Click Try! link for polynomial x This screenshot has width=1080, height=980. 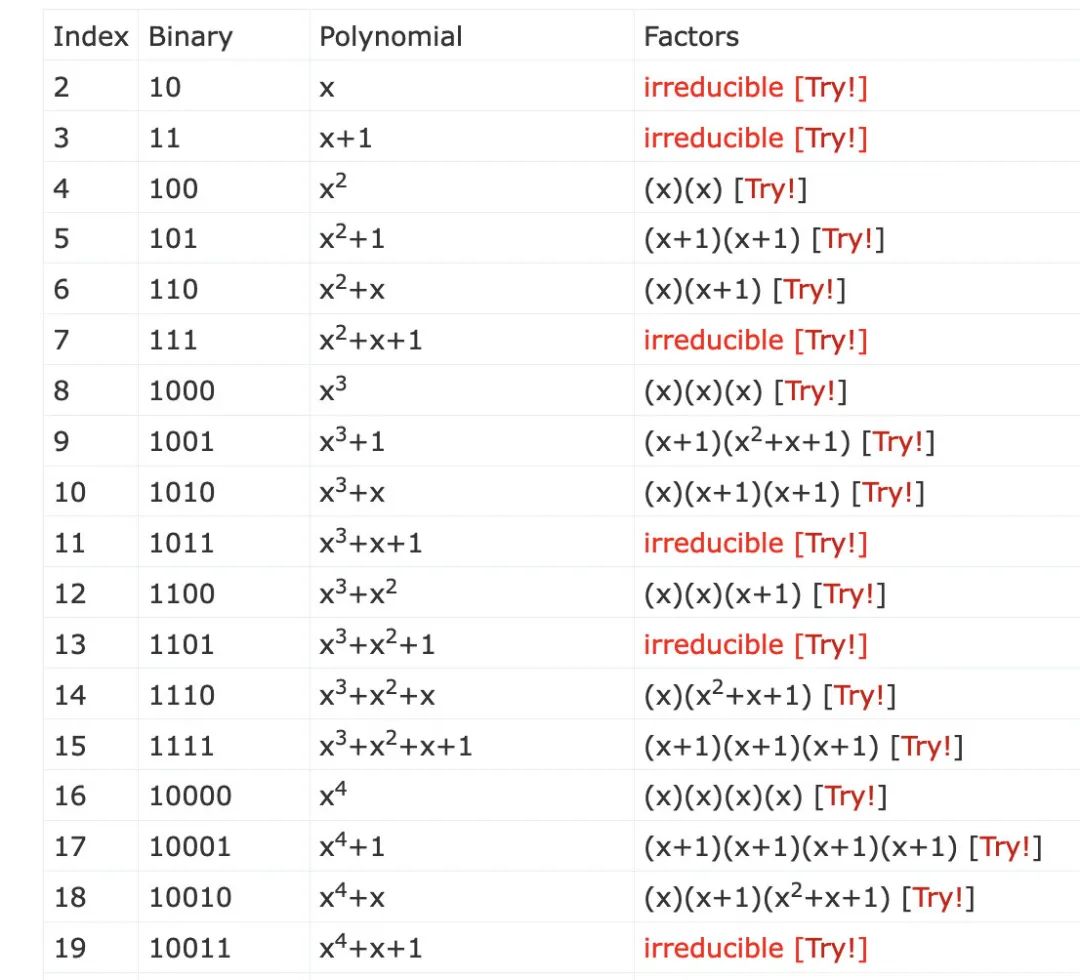pos(830,88)
